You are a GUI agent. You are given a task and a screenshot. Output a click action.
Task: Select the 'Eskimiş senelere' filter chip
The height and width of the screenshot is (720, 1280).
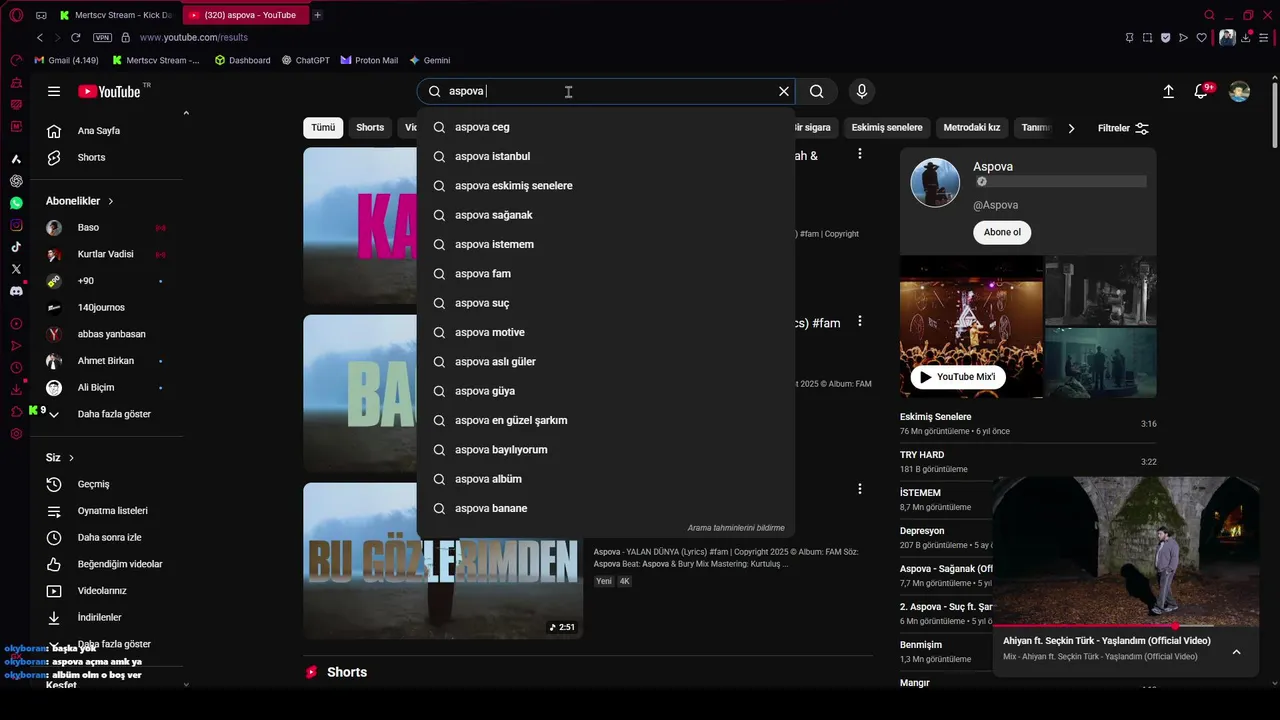click(887, 128)
